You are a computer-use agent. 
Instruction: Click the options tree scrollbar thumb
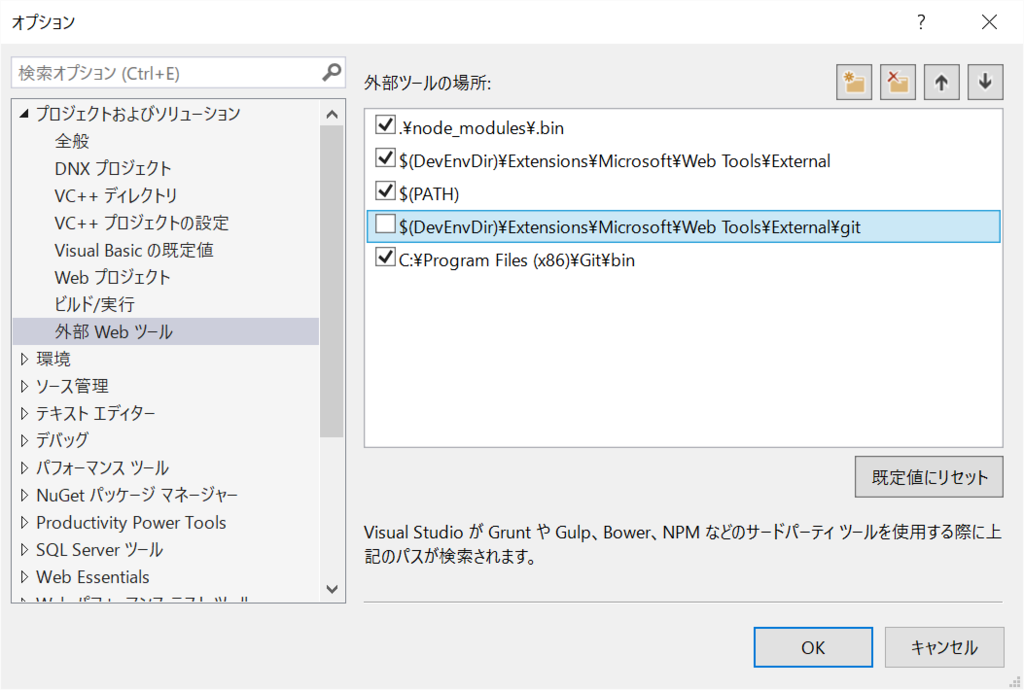(x=332, y=281)
